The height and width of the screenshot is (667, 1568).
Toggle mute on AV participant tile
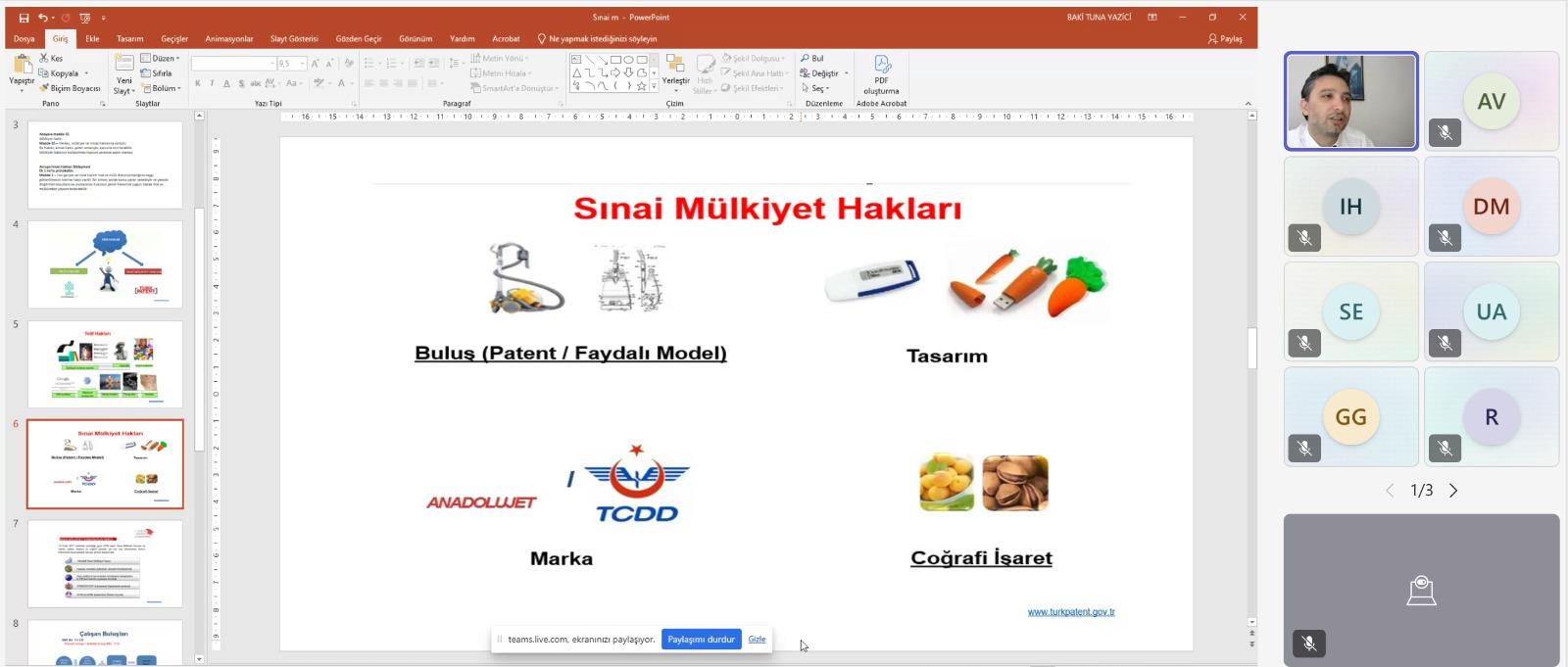coord(1445,132)
